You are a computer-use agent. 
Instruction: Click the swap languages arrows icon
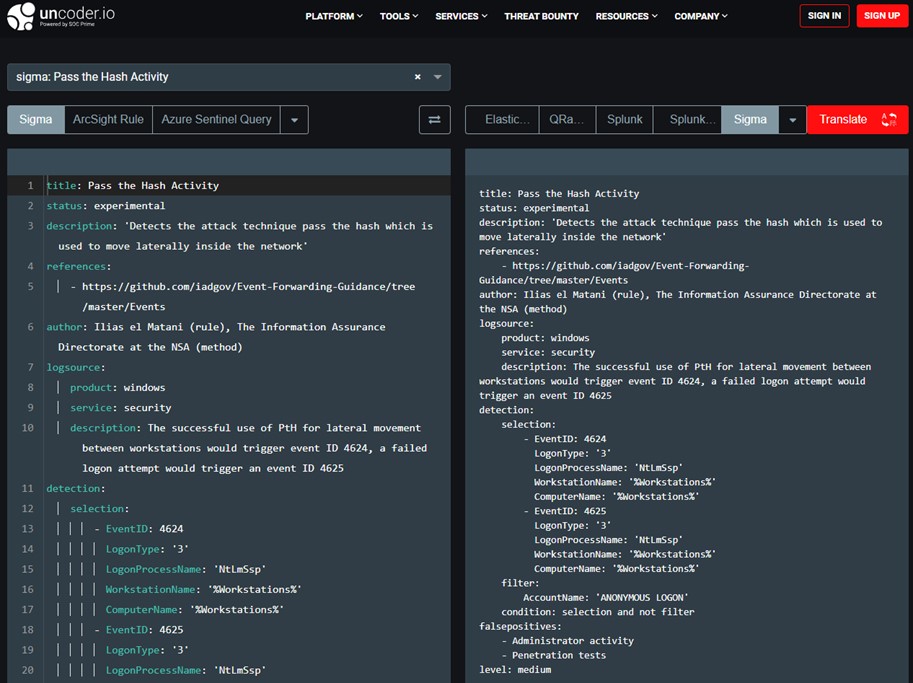pyautogui.click(x=434, y=120)
